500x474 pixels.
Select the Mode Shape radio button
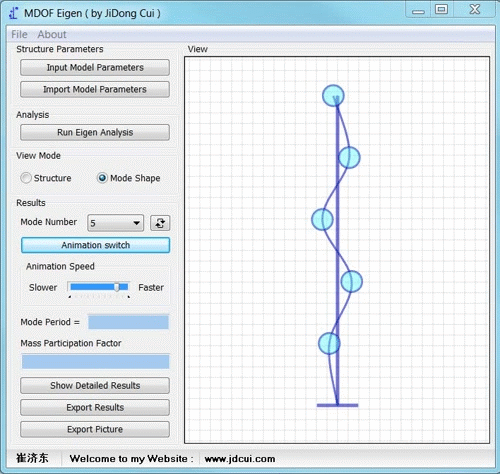click(102, 178)
